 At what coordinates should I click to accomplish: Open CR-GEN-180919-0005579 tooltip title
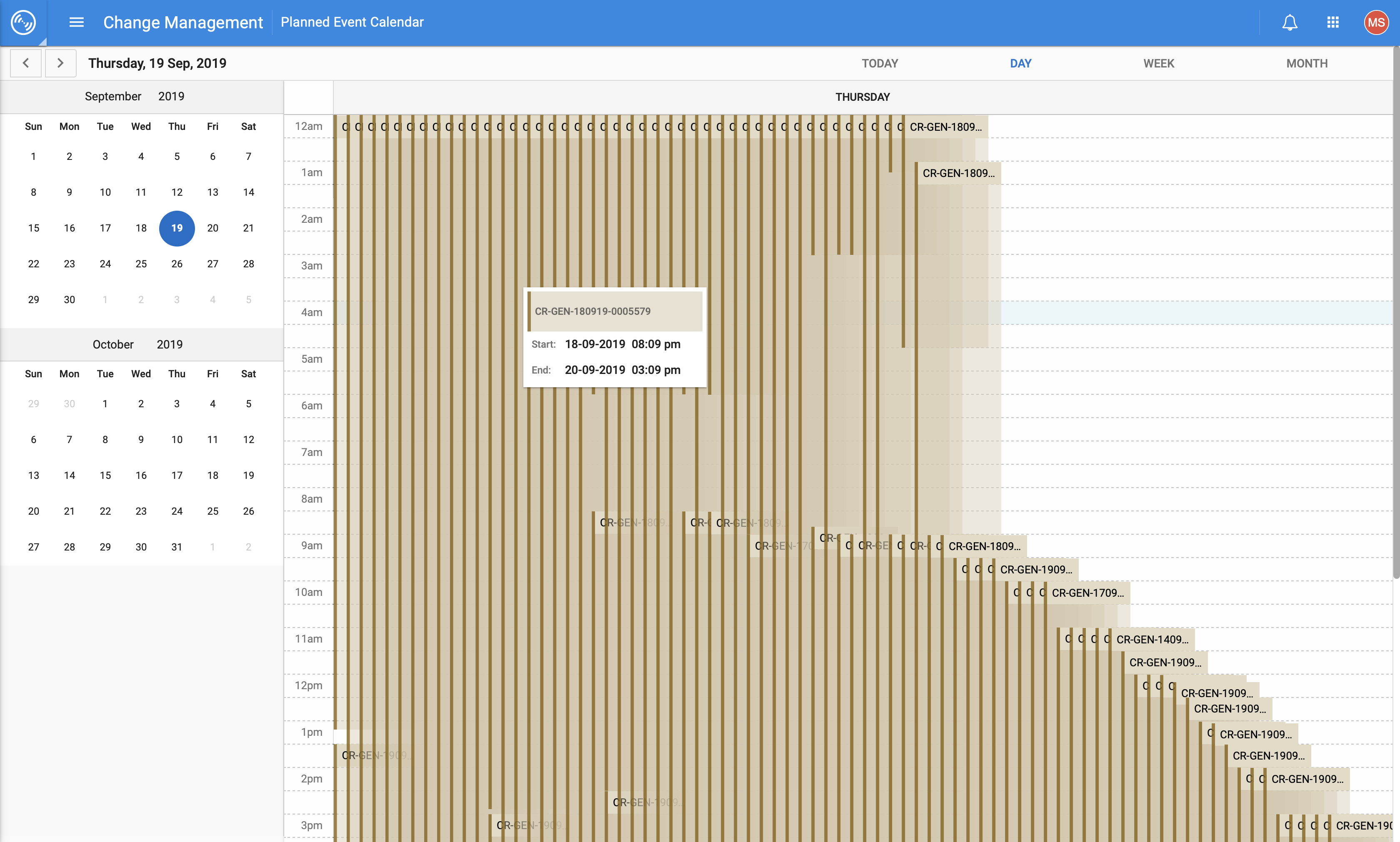coord(592,311)
